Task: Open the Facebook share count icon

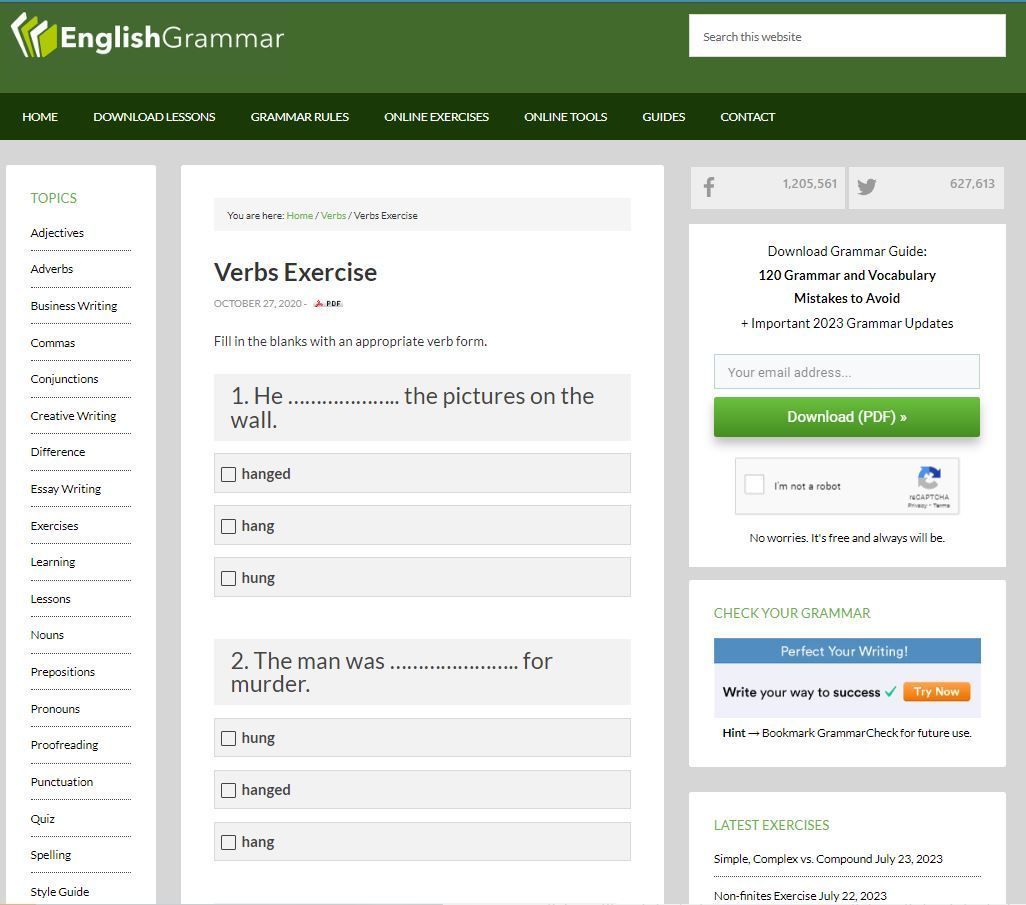Action: 709,187
